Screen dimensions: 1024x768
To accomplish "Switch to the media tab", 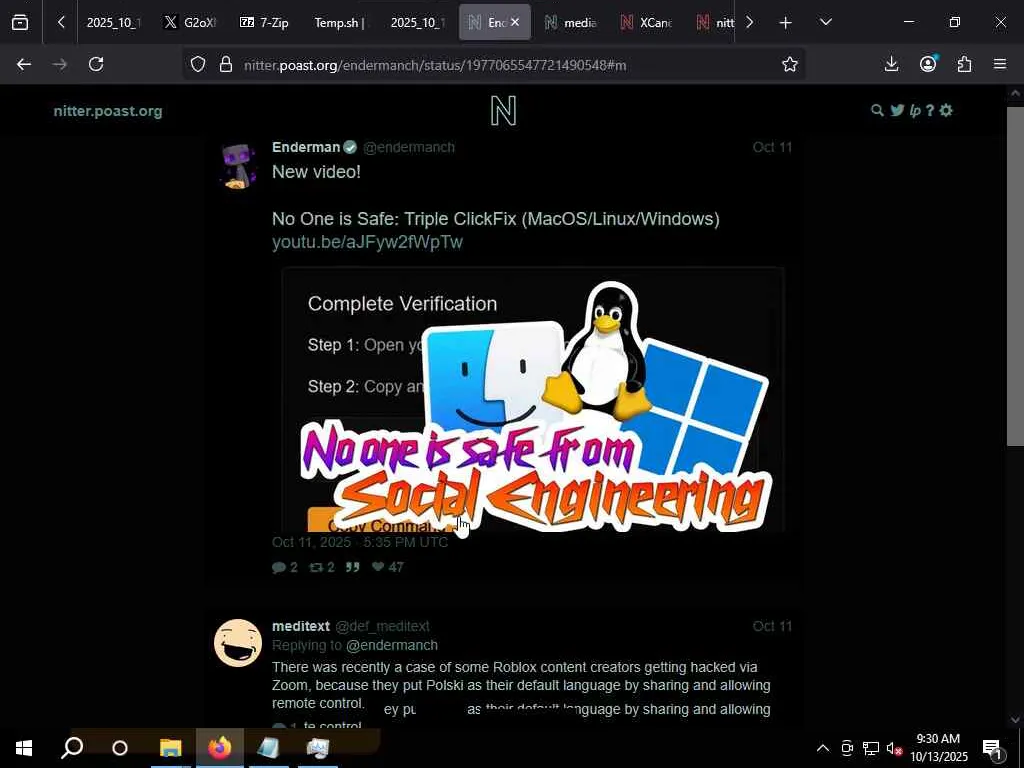I will tap(570, 22).
